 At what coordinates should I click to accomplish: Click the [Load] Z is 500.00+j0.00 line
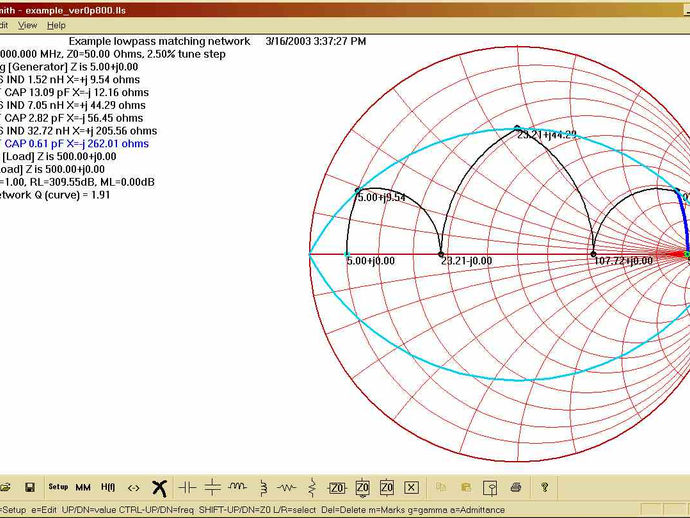point(58,156)
